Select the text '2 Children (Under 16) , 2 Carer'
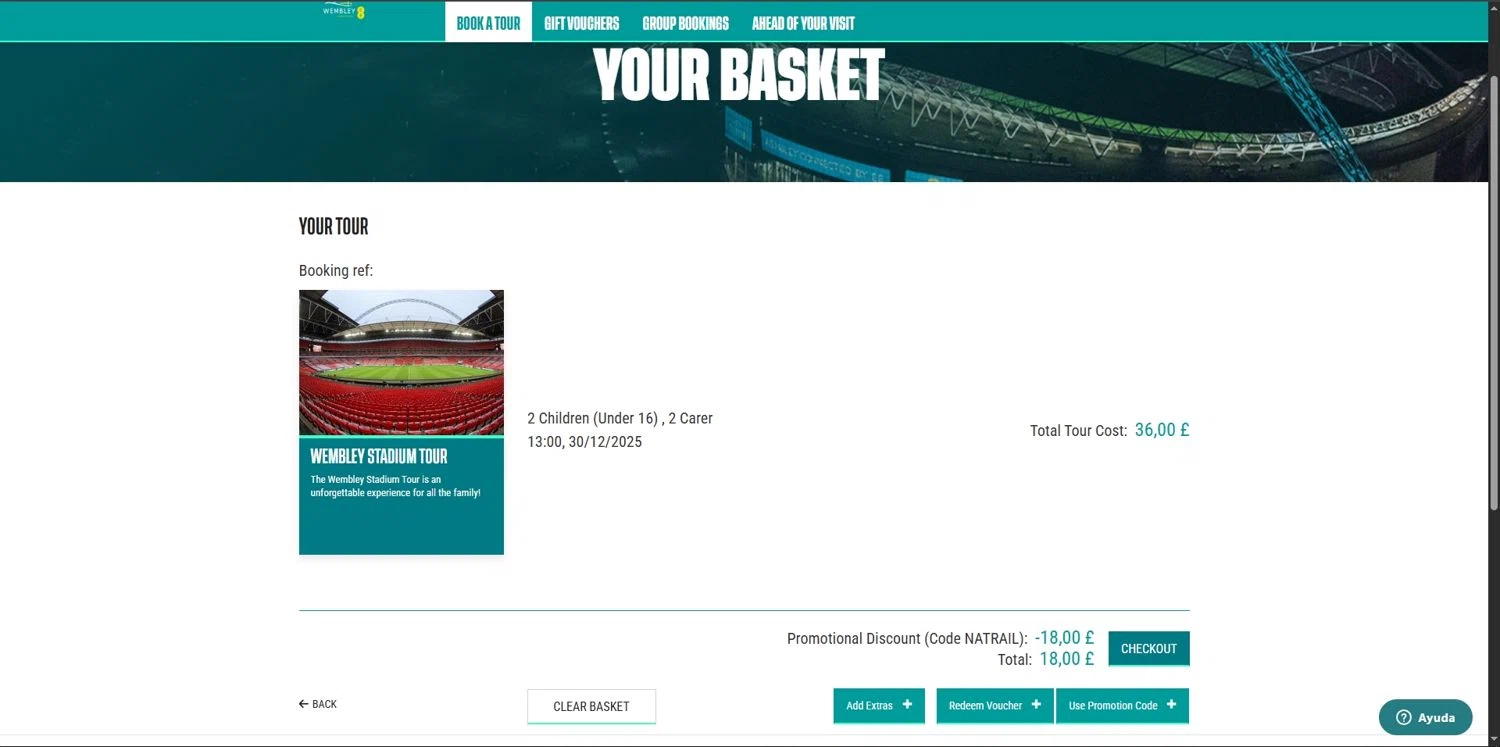Screen dimensions: 1500x747 [x=620, y=418]
